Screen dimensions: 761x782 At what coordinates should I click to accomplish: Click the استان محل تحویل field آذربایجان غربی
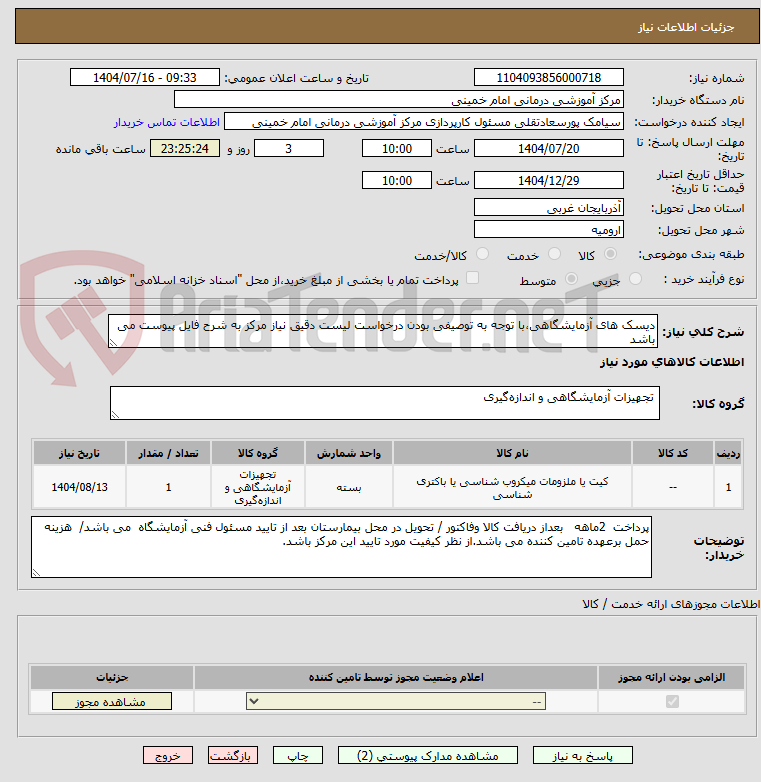point(549,207)
